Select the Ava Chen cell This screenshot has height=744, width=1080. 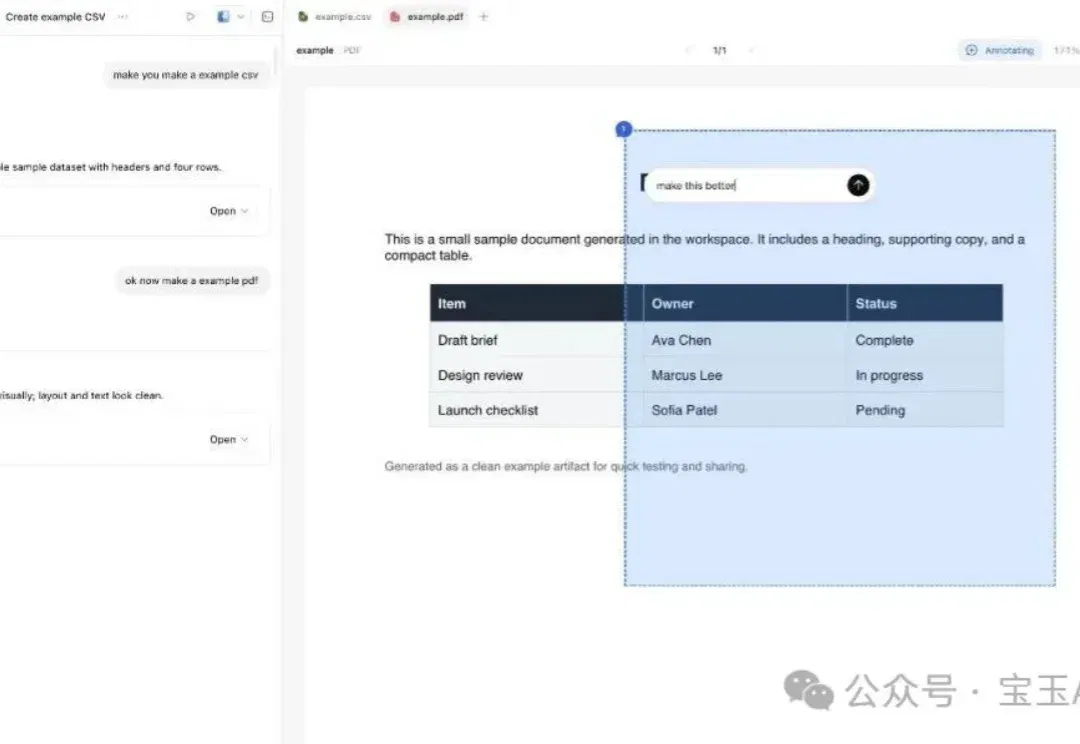(x=745, y=340)
